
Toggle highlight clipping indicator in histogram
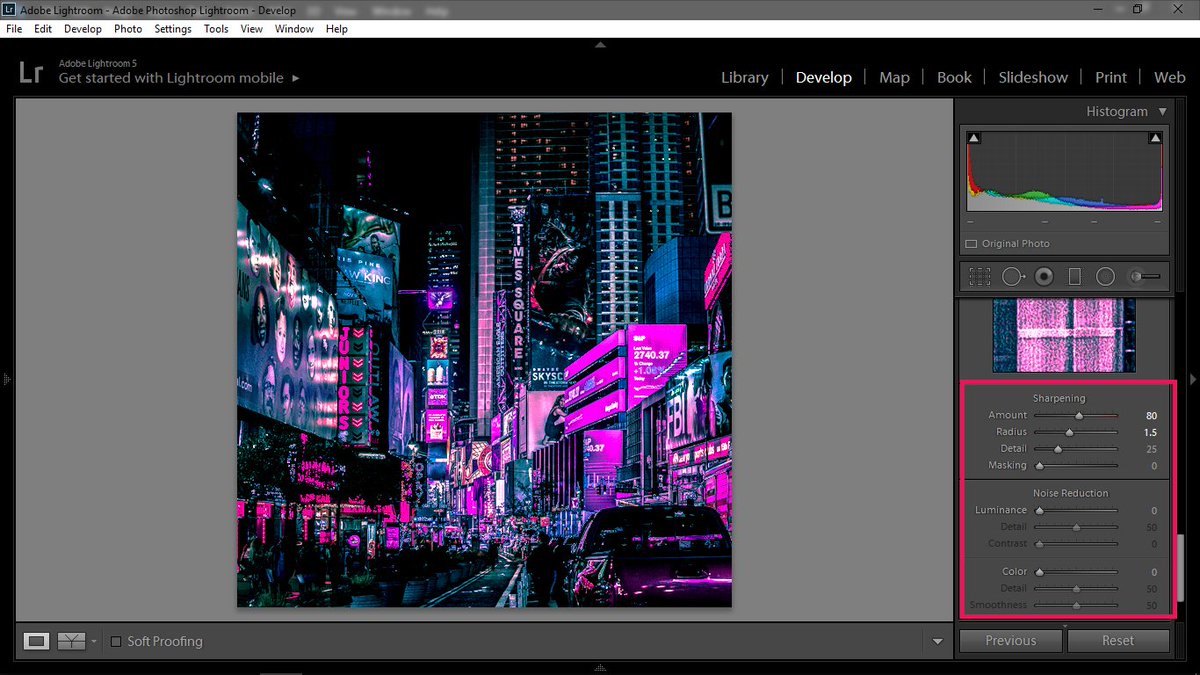tap(1155, 138)
